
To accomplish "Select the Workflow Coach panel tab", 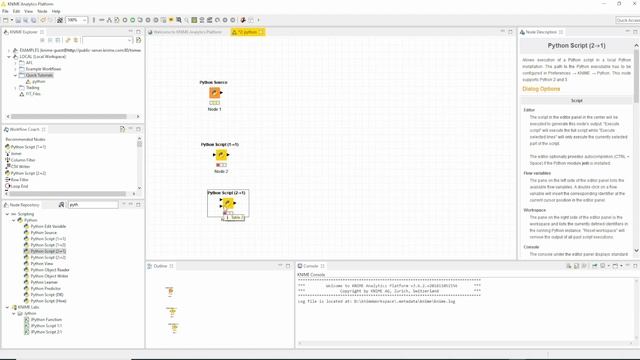I will coord(24,129).
